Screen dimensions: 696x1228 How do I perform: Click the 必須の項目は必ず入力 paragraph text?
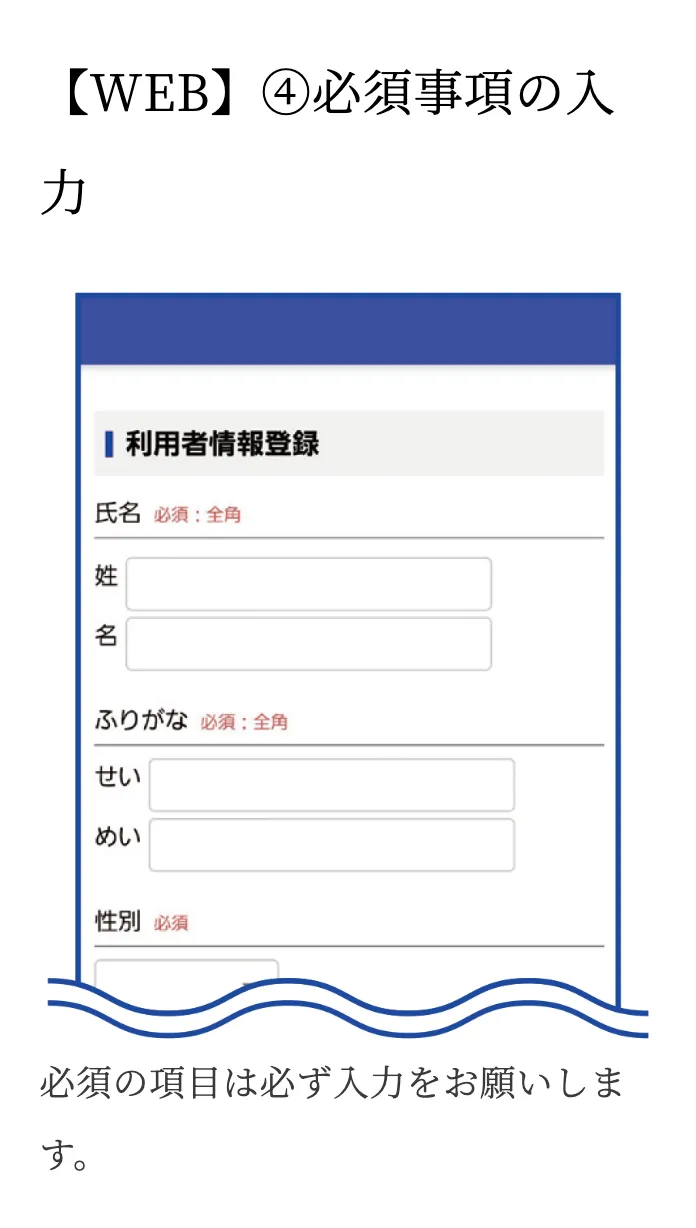click(x=330, y=1085)
